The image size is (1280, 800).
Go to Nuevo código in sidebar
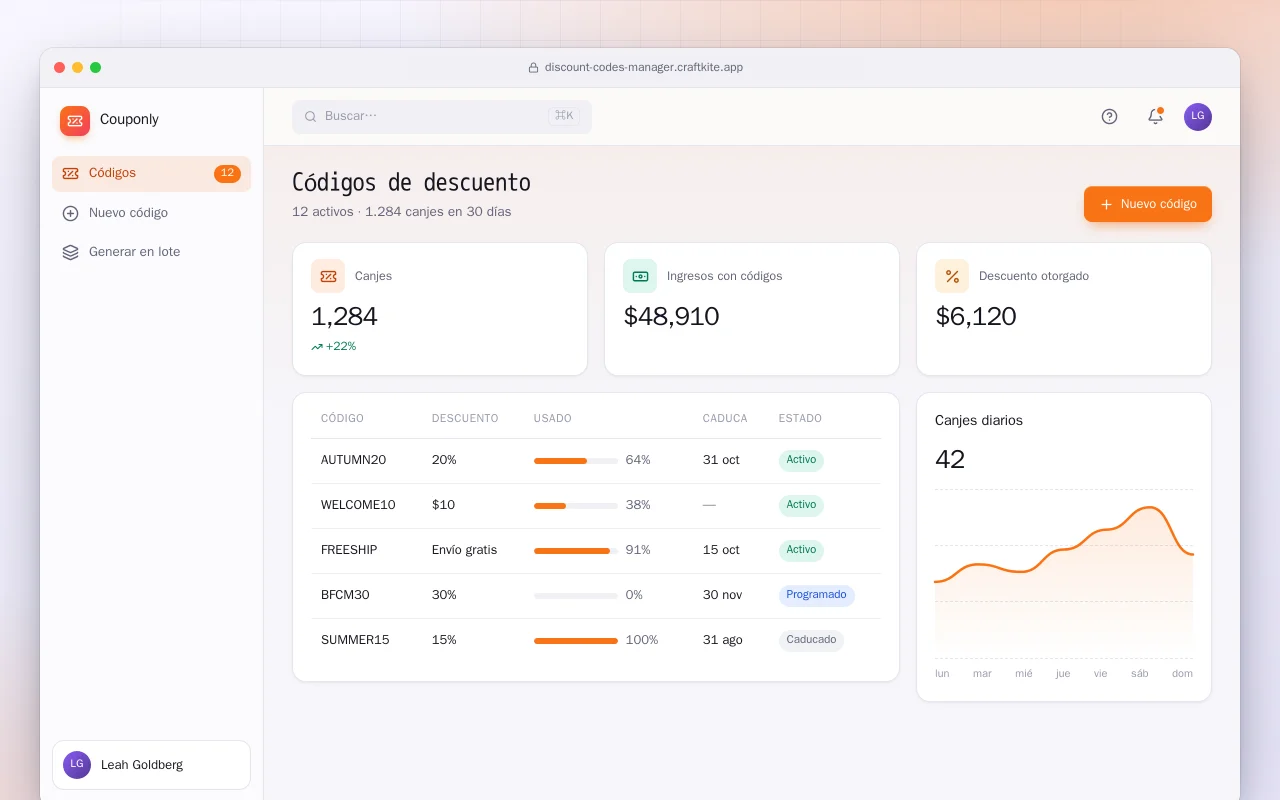click(151, 213)
